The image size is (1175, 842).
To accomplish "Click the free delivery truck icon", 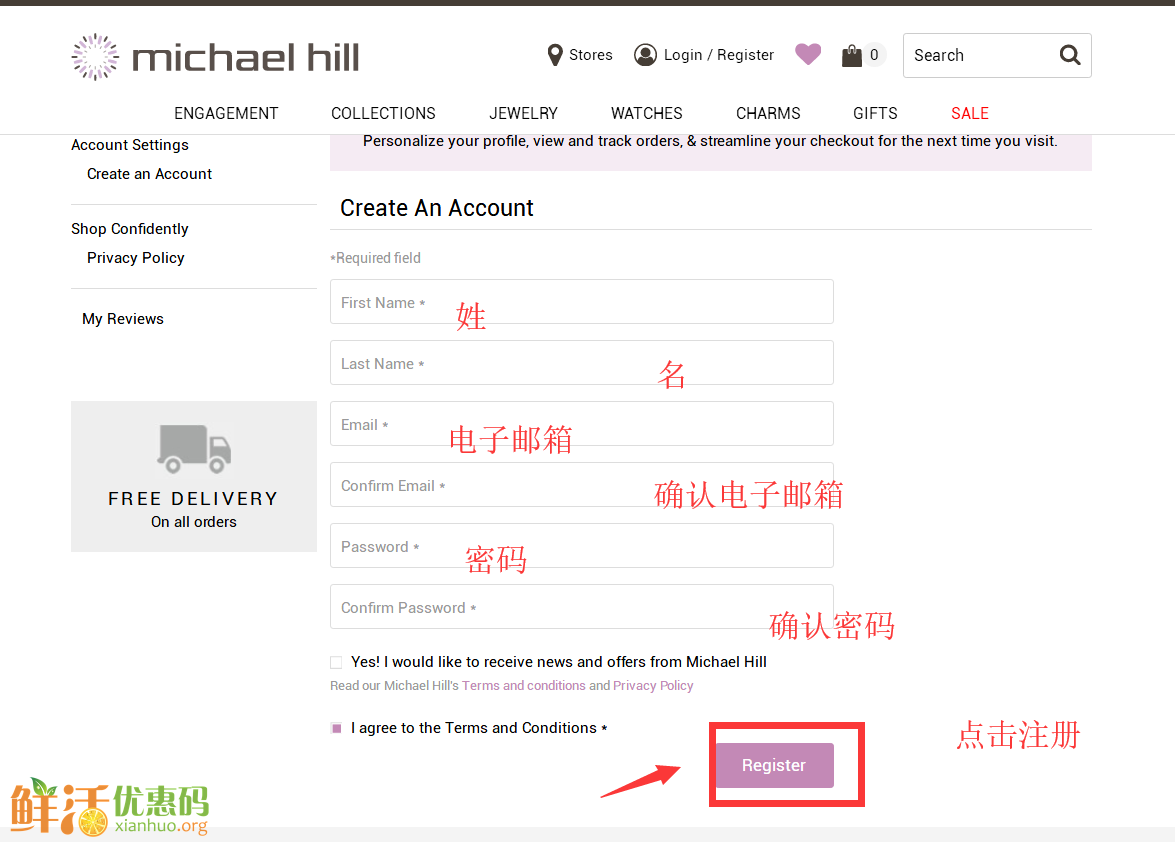I will (194, 449).
